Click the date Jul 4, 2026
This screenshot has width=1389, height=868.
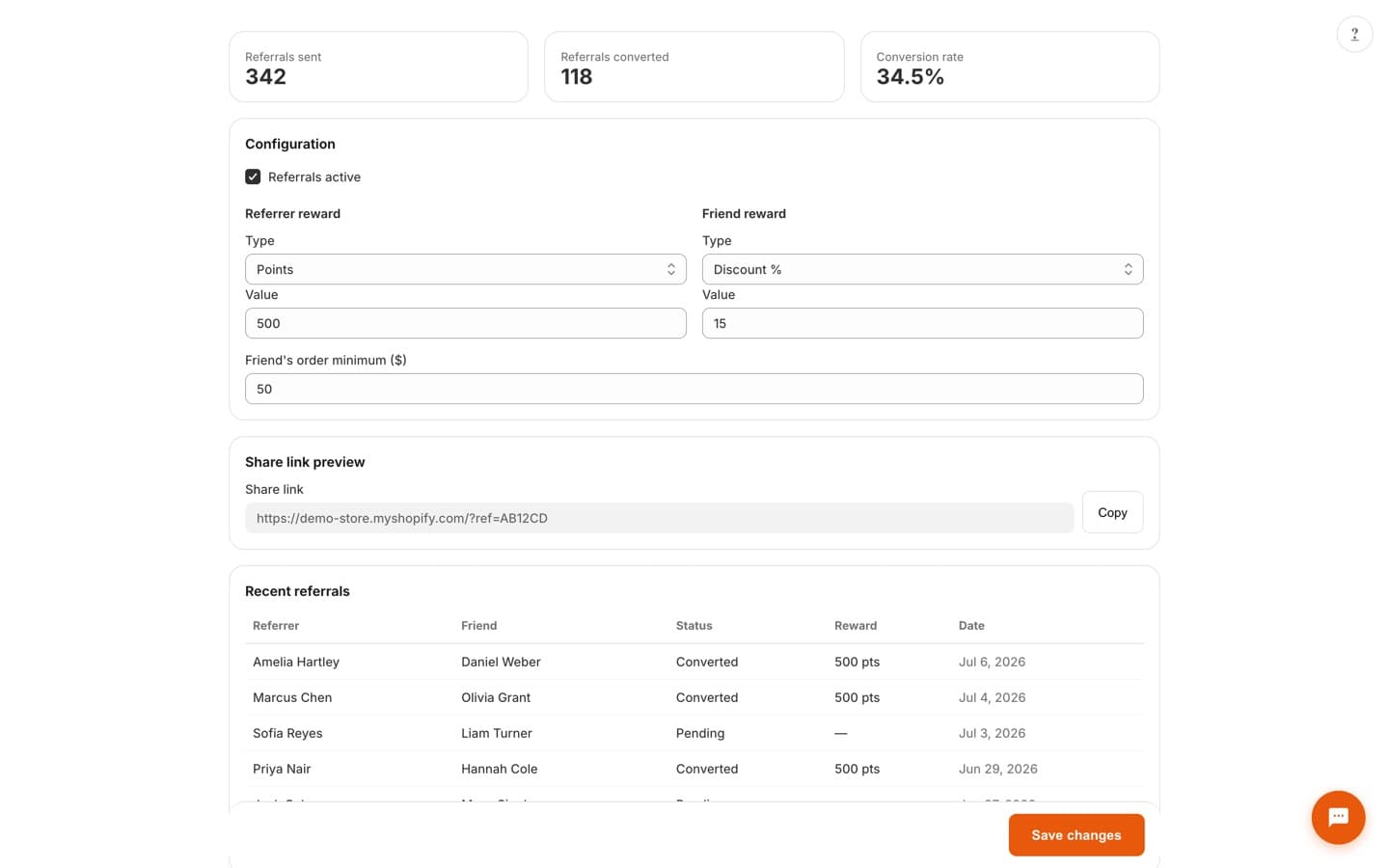coord(992,697)
